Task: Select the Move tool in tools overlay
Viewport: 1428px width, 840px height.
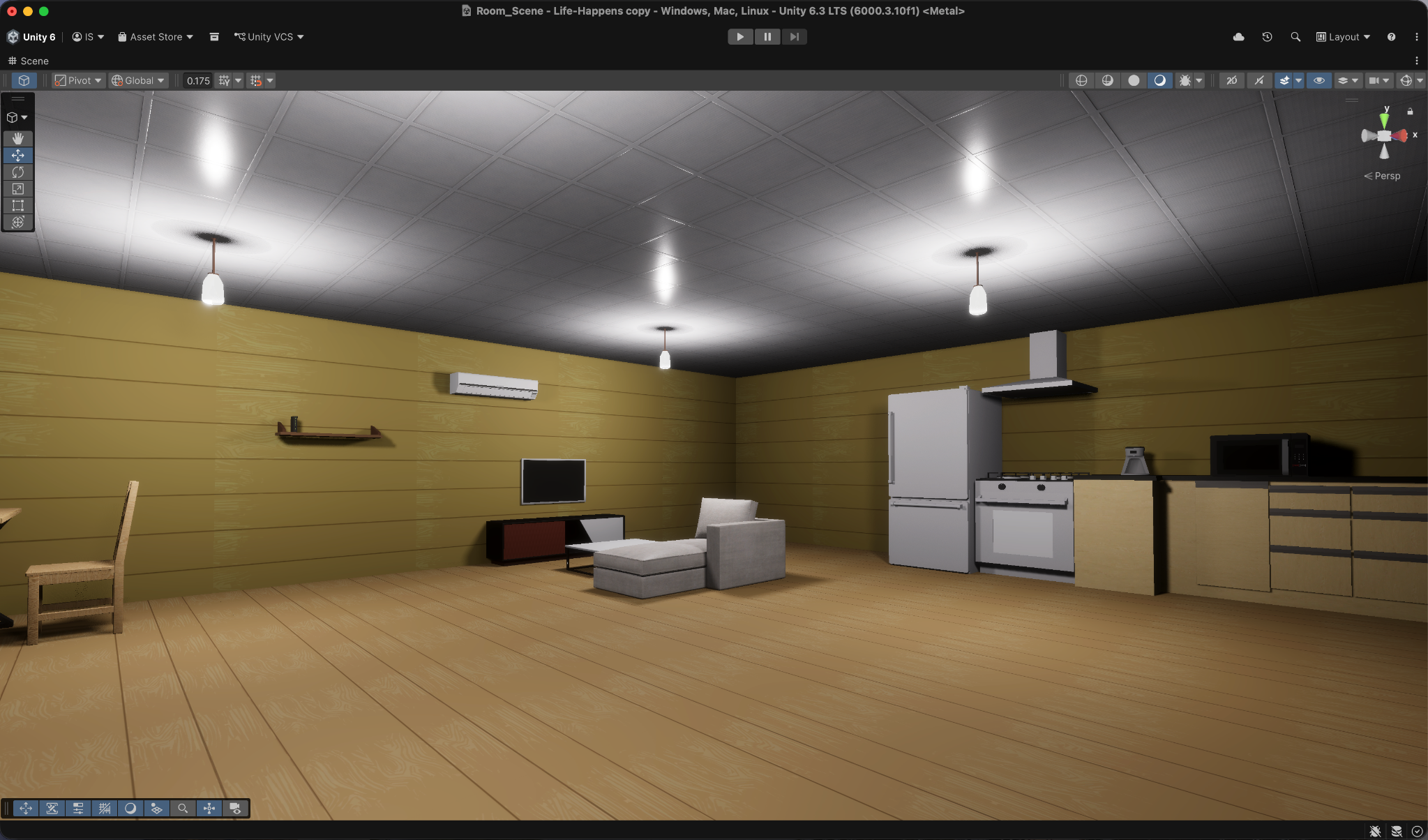Action: pyautogui.click(x=18, y=155)
